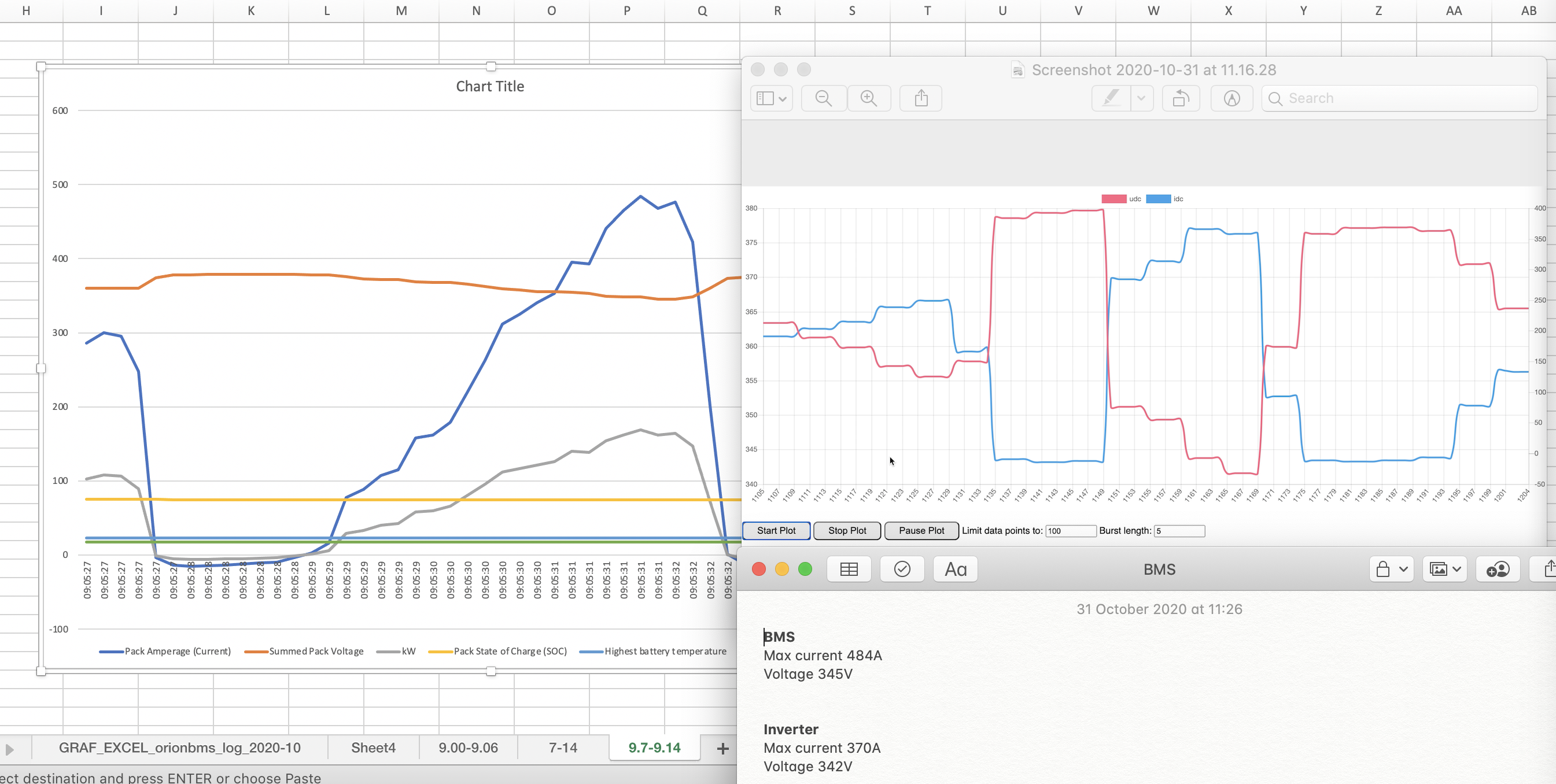Click the Rotate icon in Preview

pos(1181,98)
